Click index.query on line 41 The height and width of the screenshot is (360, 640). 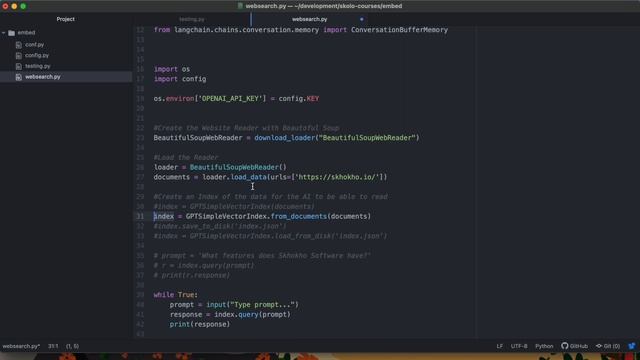236,315
